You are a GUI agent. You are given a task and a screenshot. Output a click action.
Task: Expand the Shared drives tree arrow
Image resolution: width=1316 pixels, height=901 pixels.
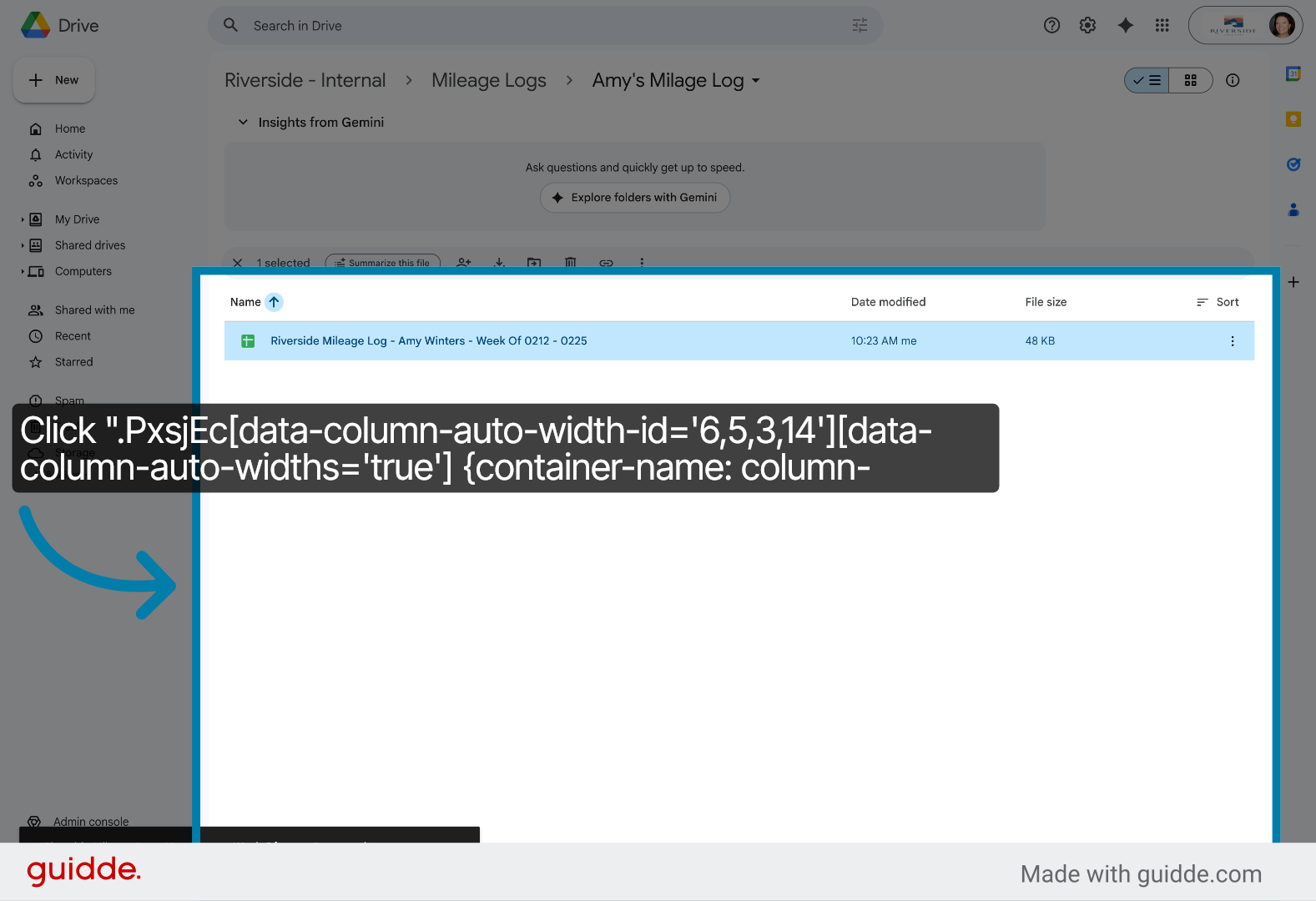point(23,245)
